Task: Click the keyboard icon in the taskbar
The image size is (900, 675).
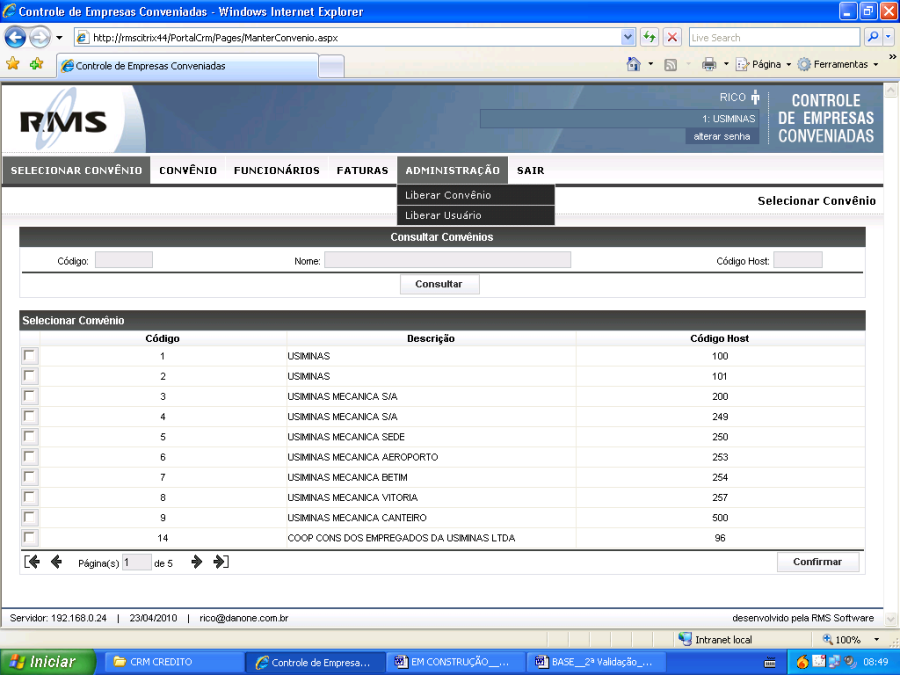Action: (x=770, y=663)
